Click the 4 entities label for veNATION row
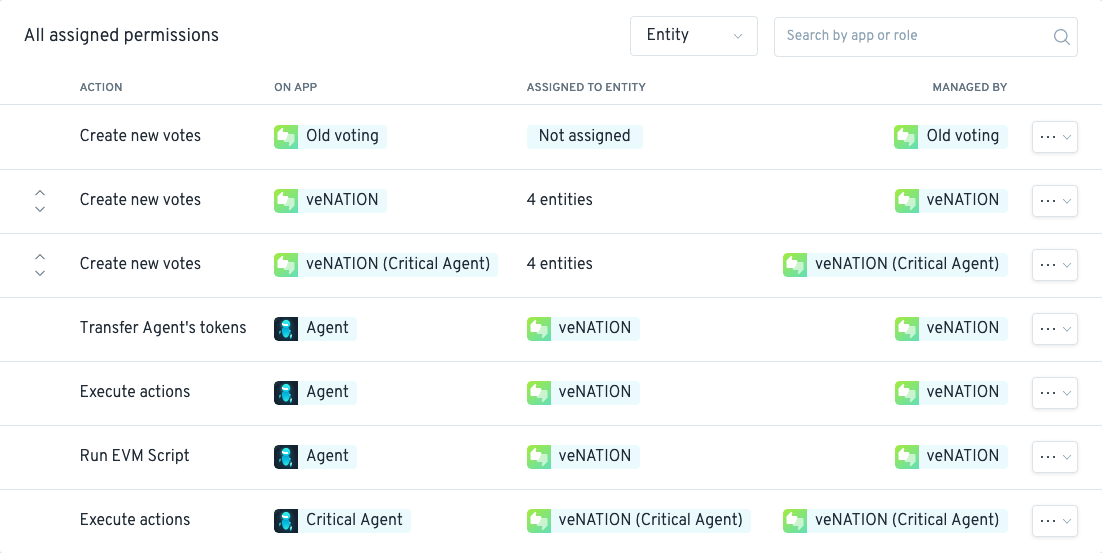This screenshot has height=553, width=1102. coord(559,200)
